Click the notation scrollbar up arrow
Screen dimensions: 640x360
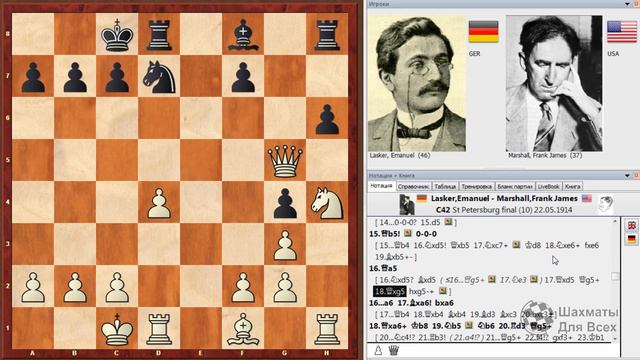[x=615, y=221]
